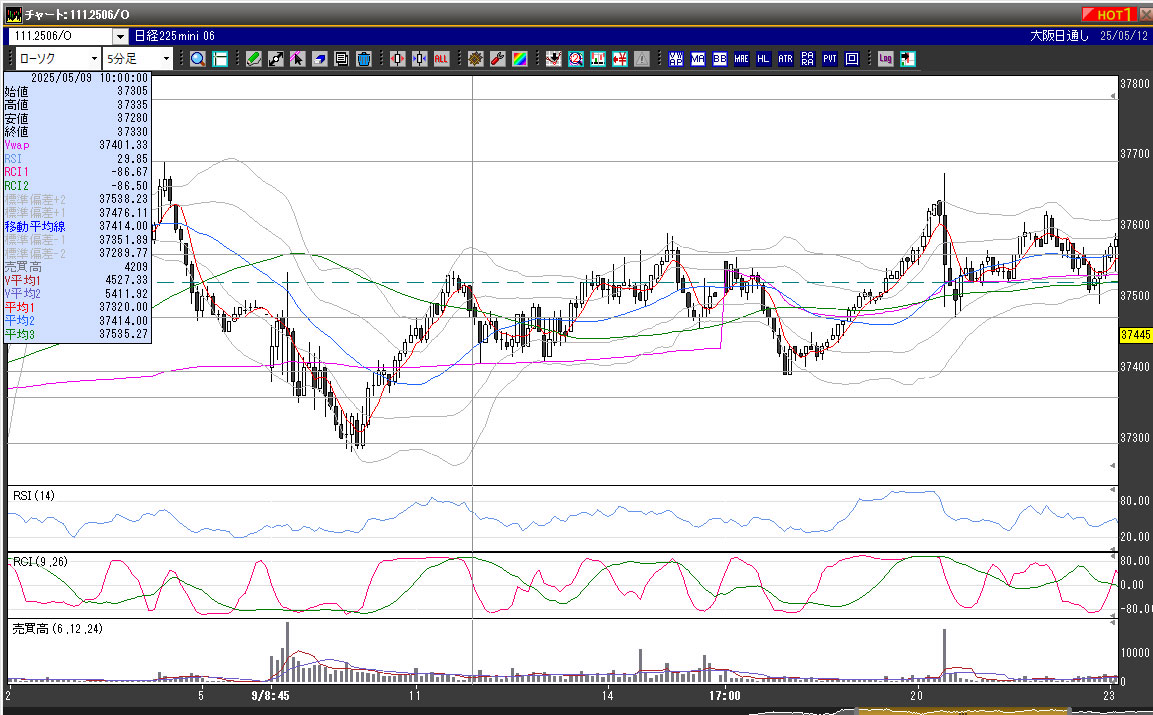Expand the symbol code dropdown 111.2506/O
This screenshot has height=715, width=1153.
(x=121, y=36)
